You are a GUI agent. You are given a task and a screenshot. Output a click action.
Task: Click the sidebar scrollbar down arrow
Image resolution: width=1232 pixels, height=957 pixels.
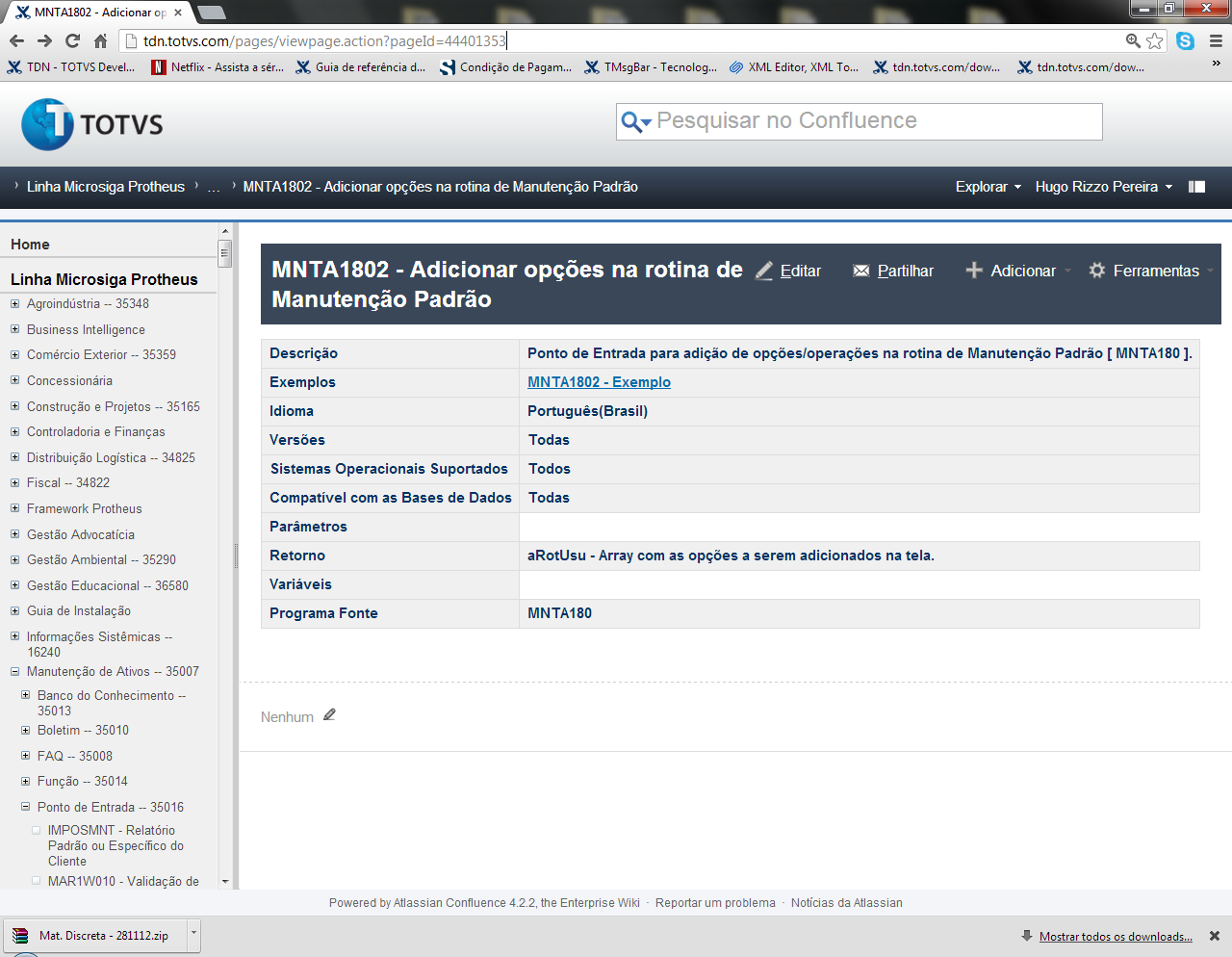pos(224,881)
